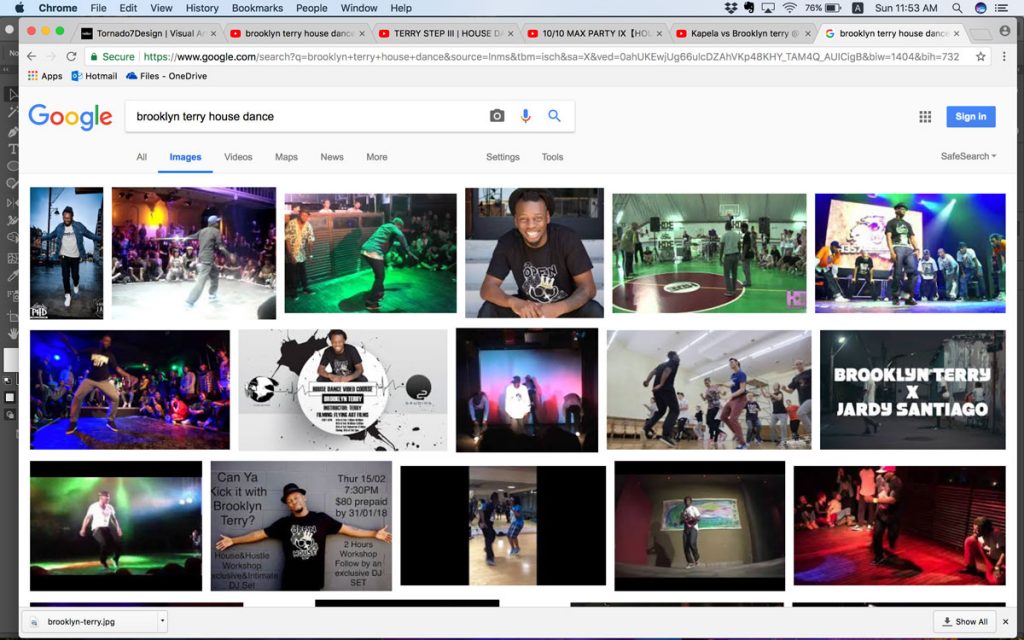
Task: Click in the Google search input field
Action: (300, 116)
